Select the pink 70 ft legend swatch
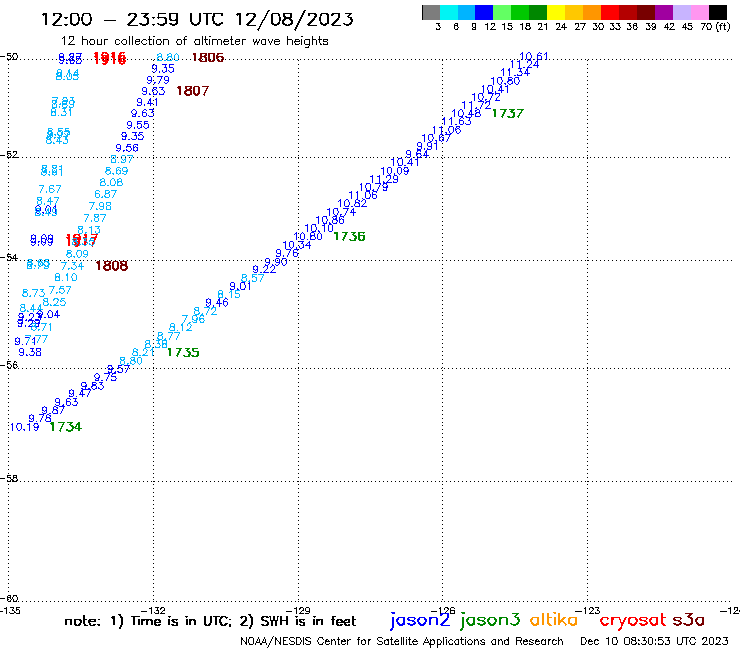The height and width of the screenshot is (650, 740). (x=699, y=12)
